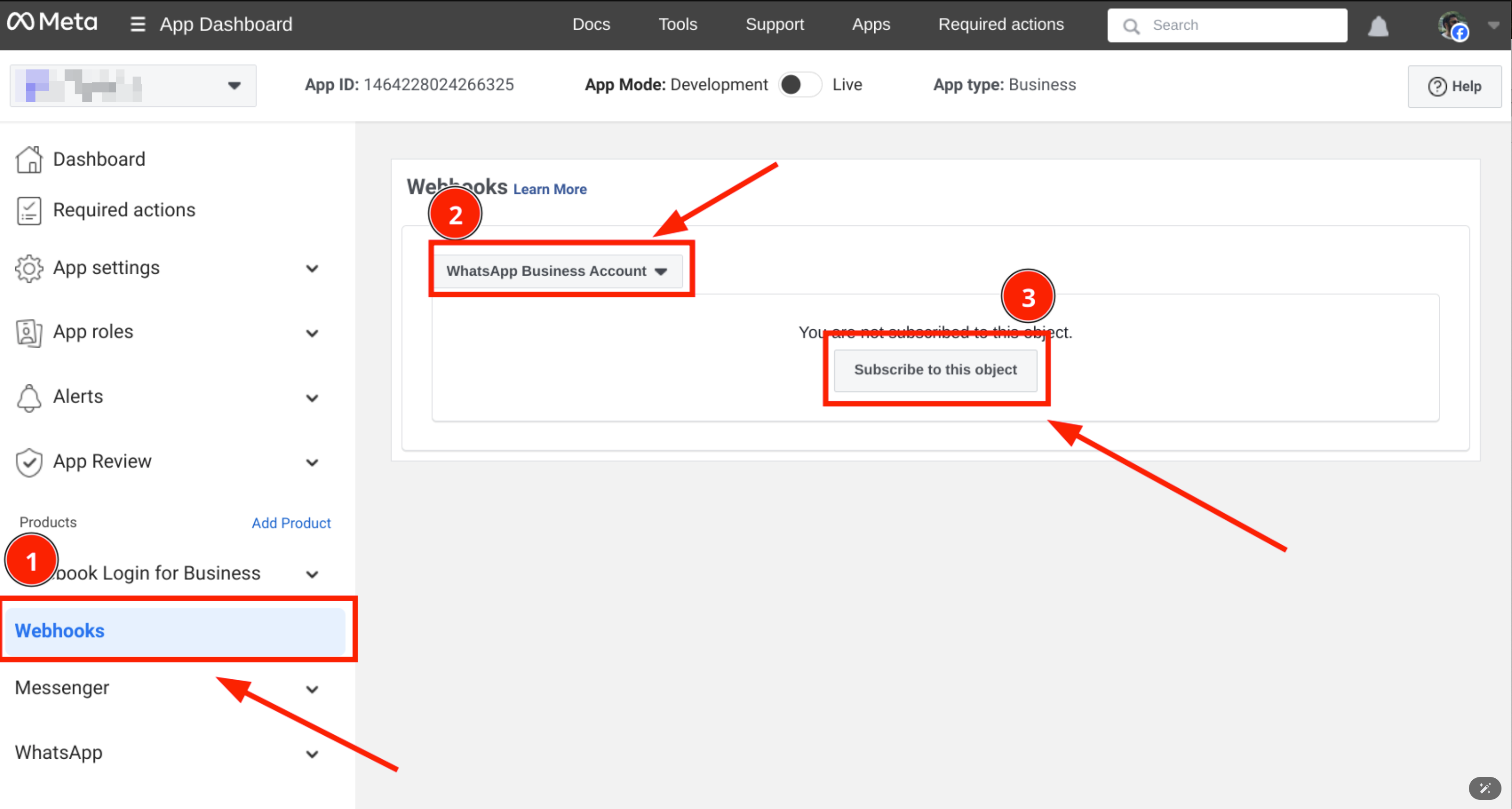The image size is (1512, 809).
Task: Open notifications bell
Action: click(x=1377, y=26)
